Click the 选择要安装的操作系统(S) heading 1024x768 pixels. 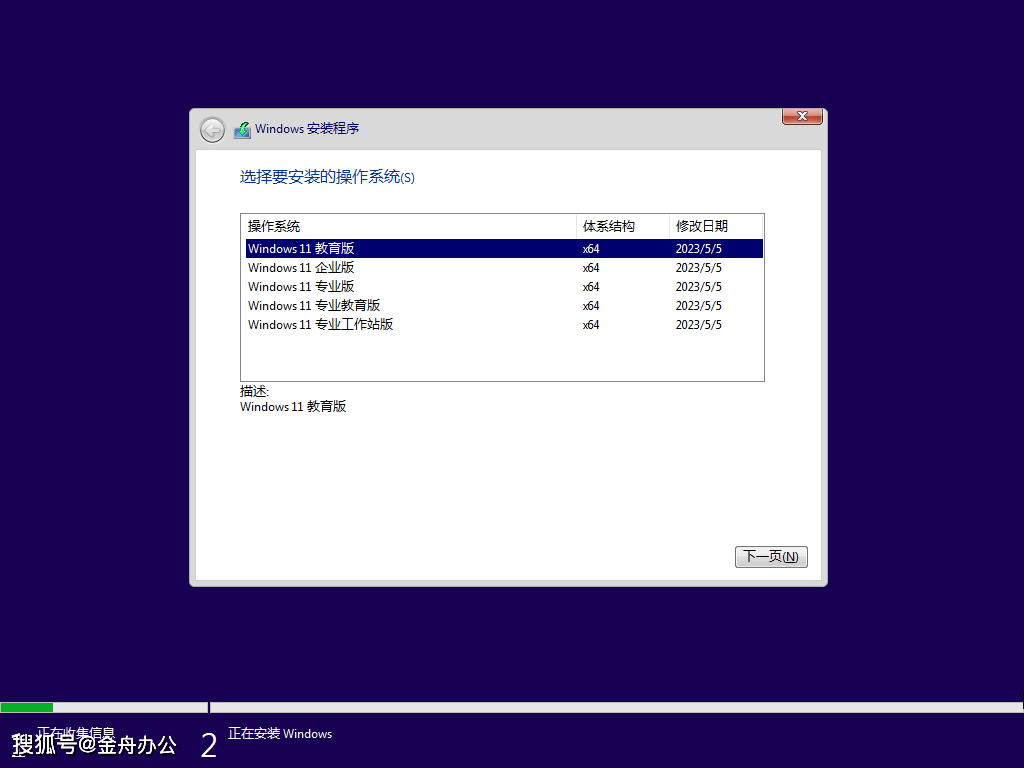(327, 177)
